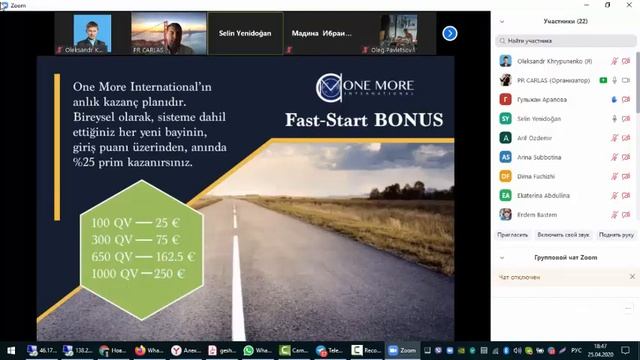Click the Поднять руку button
Viewport: 640px width, 360px height.
click(x=616, y=235)
